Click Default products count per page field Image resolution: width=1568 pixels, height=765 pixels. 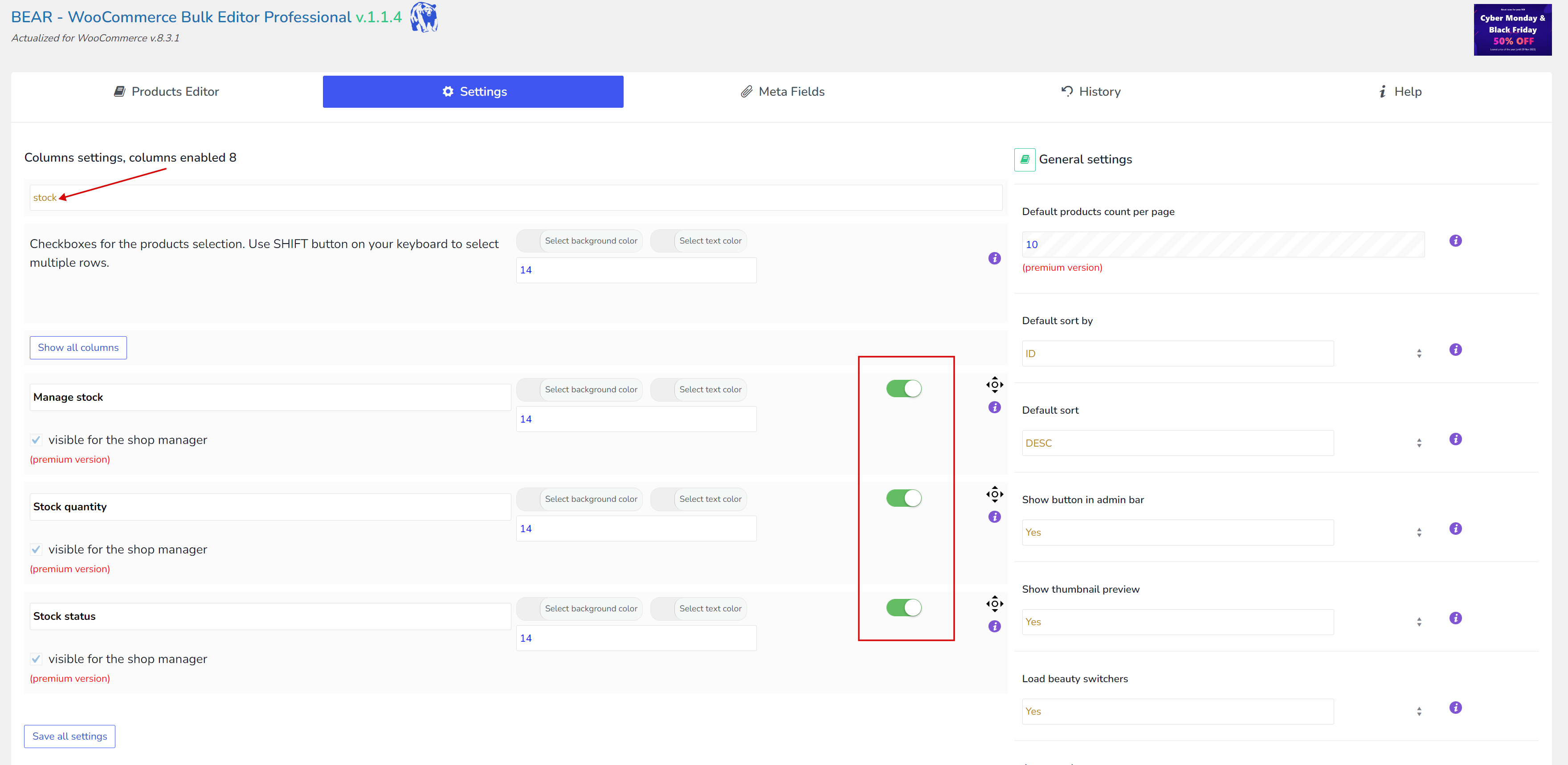click(1223, 244)
